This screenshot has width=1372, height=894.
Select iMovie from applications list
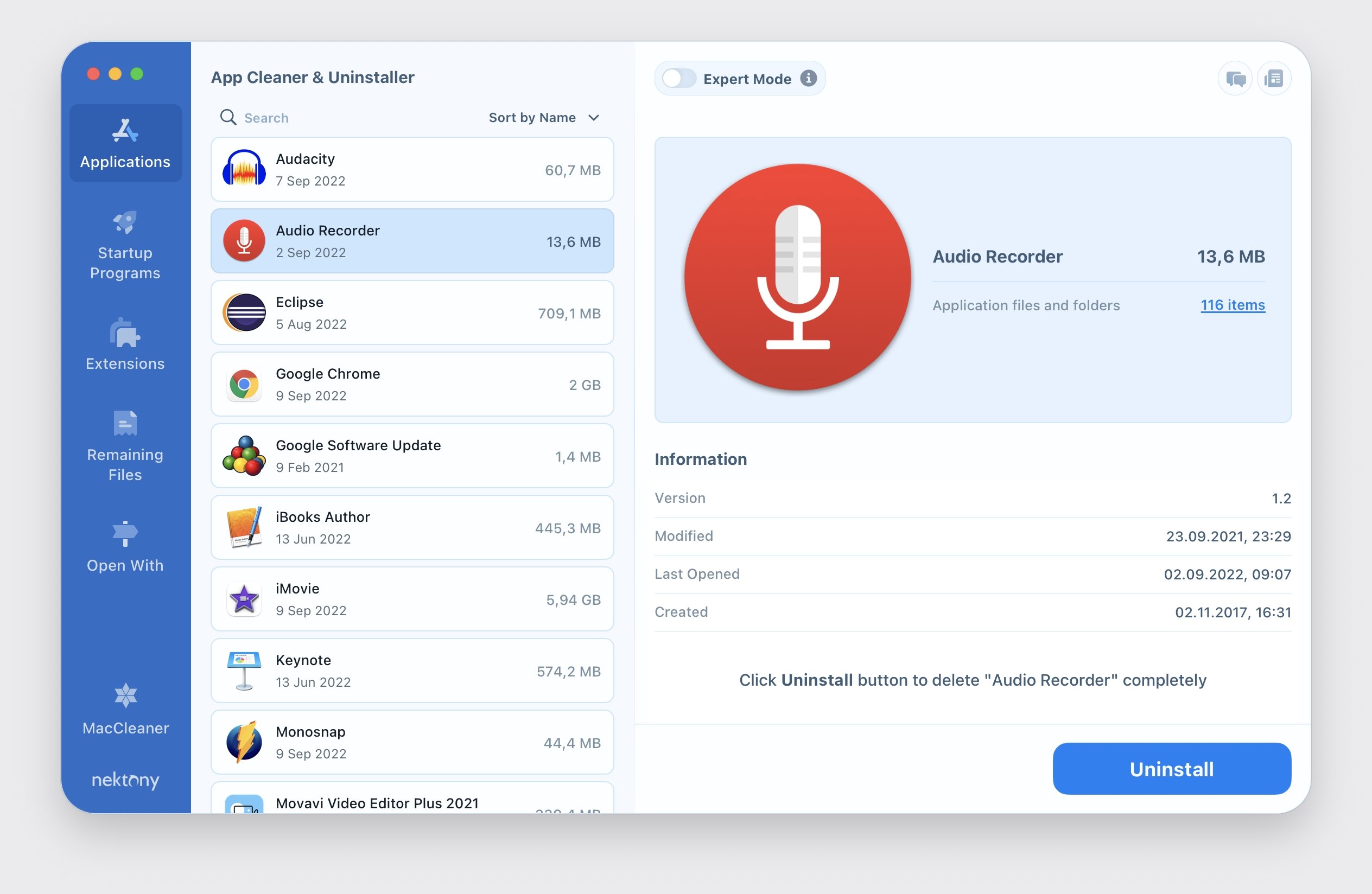(x=411, y=598)
